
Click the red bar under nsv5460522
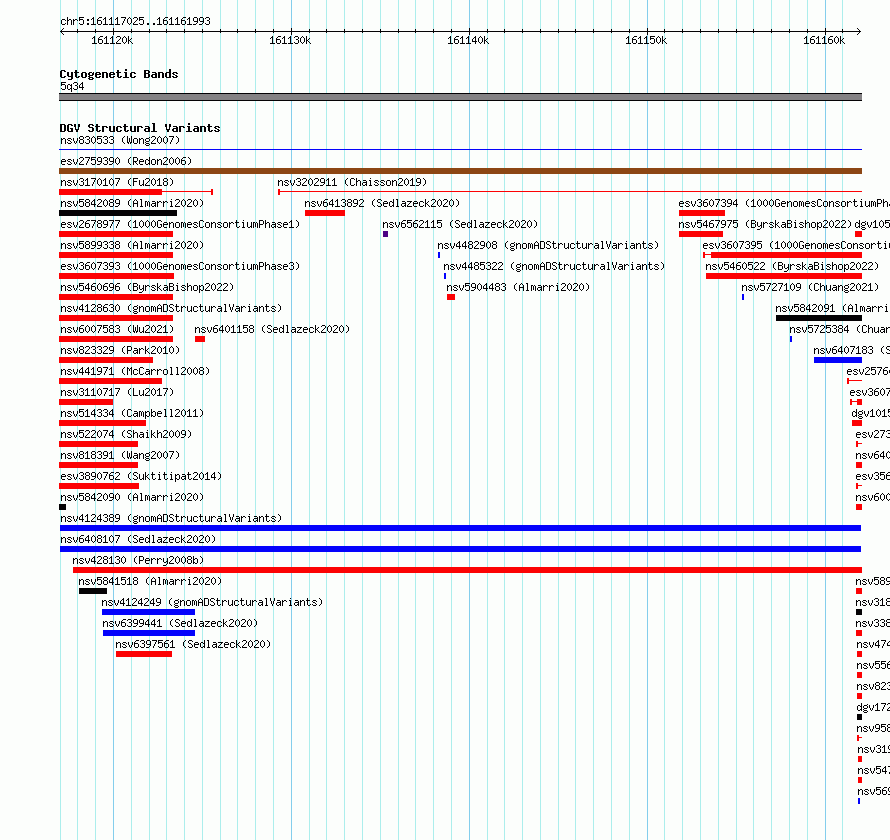tap(784, 276)
